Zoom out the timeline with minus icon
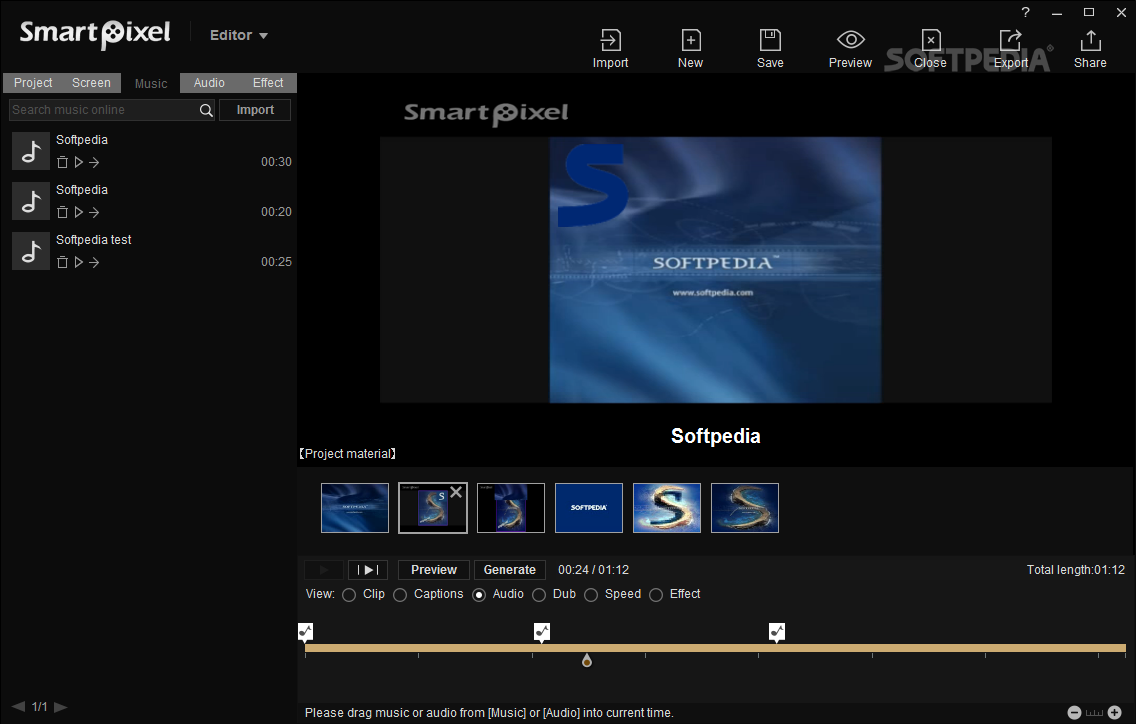The height and width of the screenshot is (724, 1136). click(x=1074, y=712)
